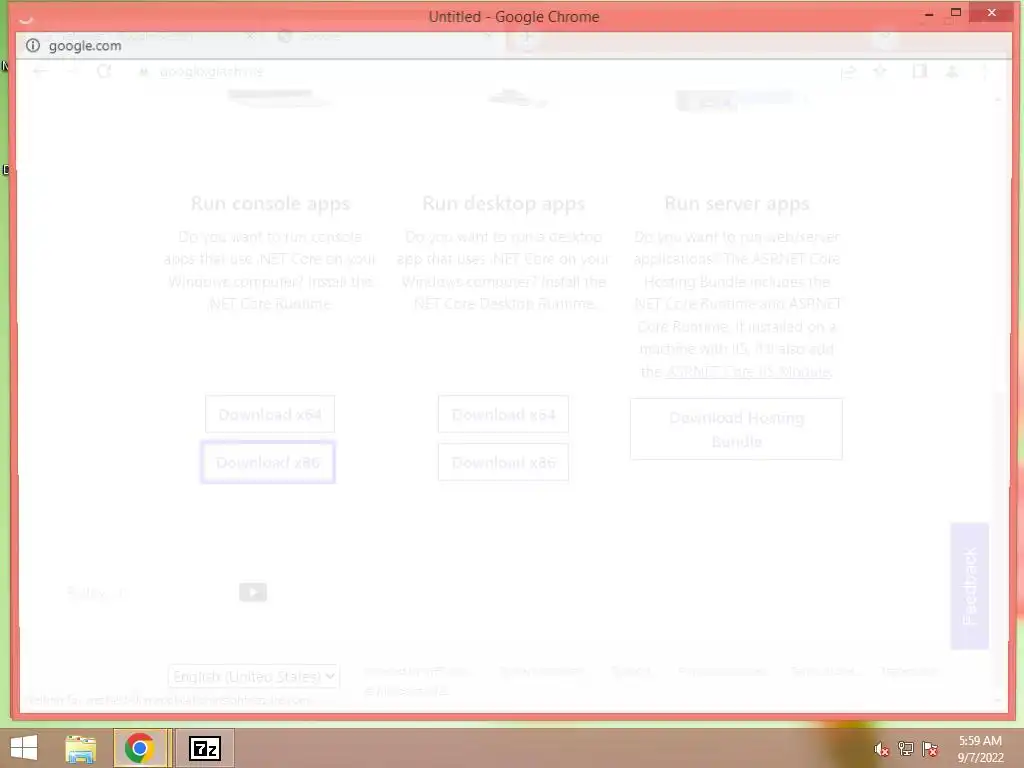Bookmark the page with the star icon

pyautogui.click(x=880, y=71)
